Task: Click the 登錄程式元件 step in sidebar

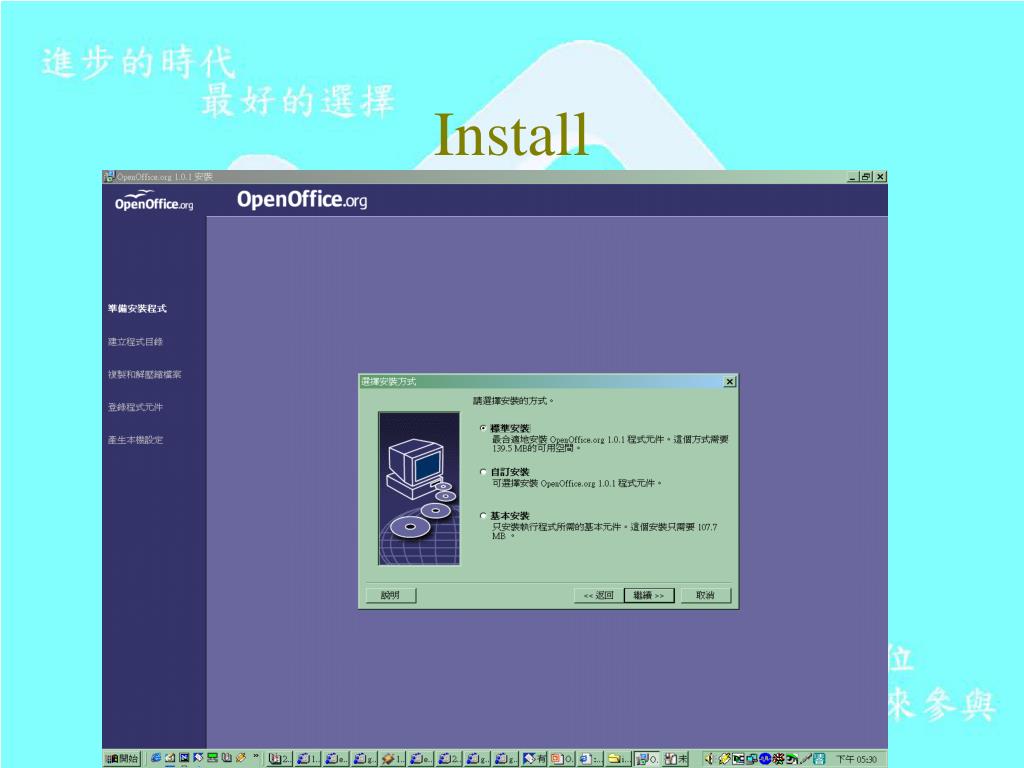Action: click(135, 407)
